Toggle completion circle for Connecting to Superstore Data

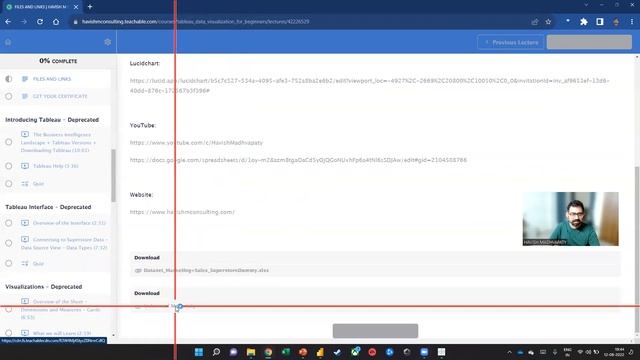tap(9, 243)
